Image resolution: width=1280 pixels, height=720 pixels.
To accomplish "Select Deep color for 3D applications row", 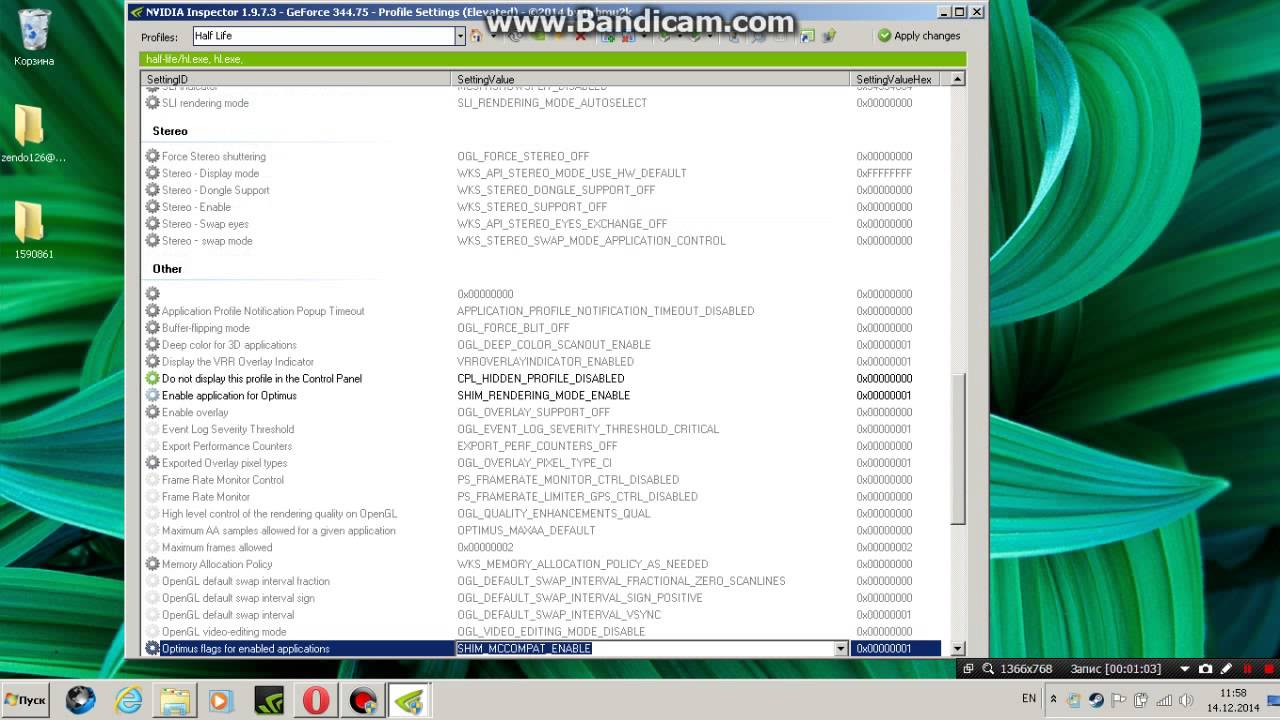I will pyautogui.click(x=541, y=345).
